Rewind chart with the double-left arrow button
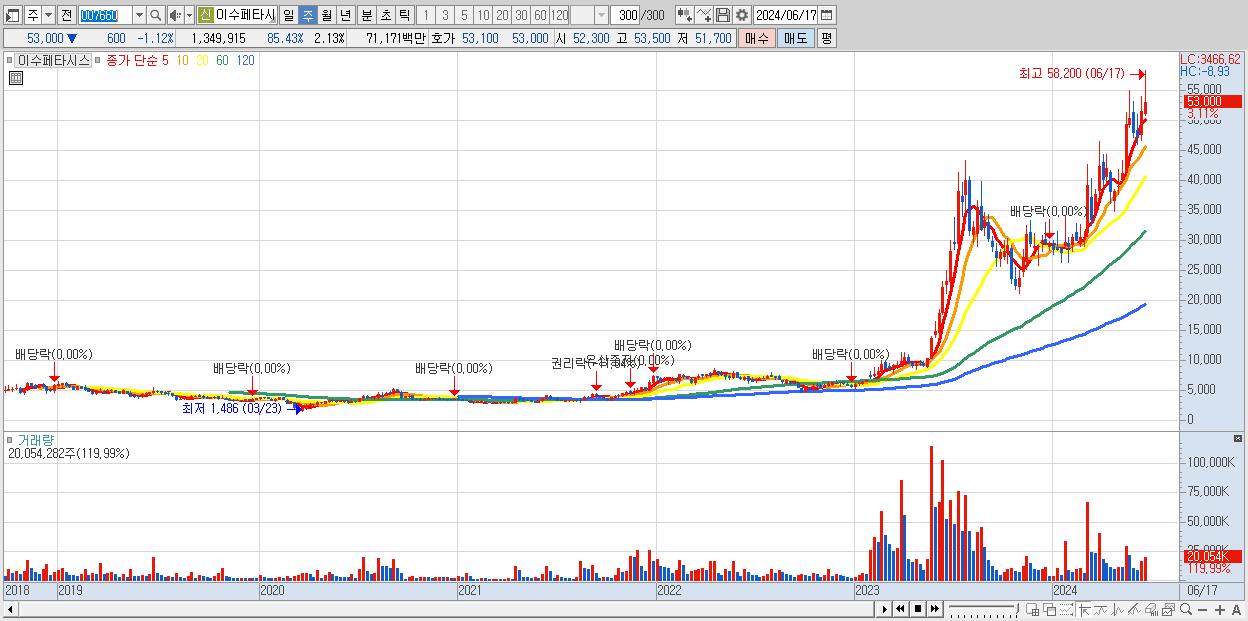 (x=900, y=608)
